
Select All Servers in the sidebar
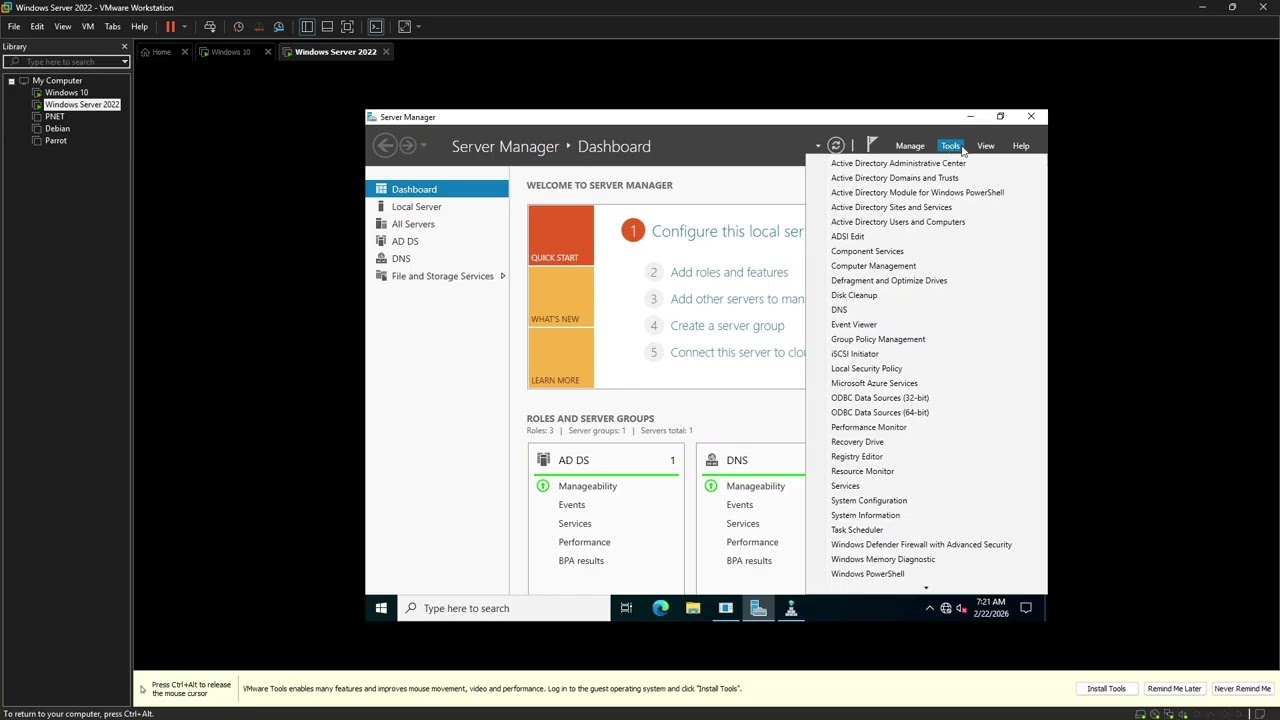pos(437,224)
